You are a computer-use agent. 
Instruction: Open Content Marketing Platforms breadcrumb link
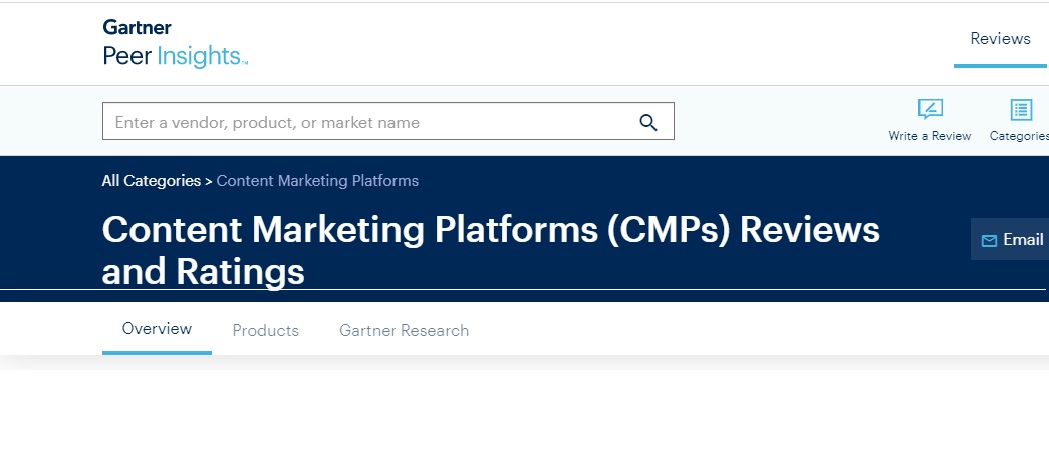(318, 181)
